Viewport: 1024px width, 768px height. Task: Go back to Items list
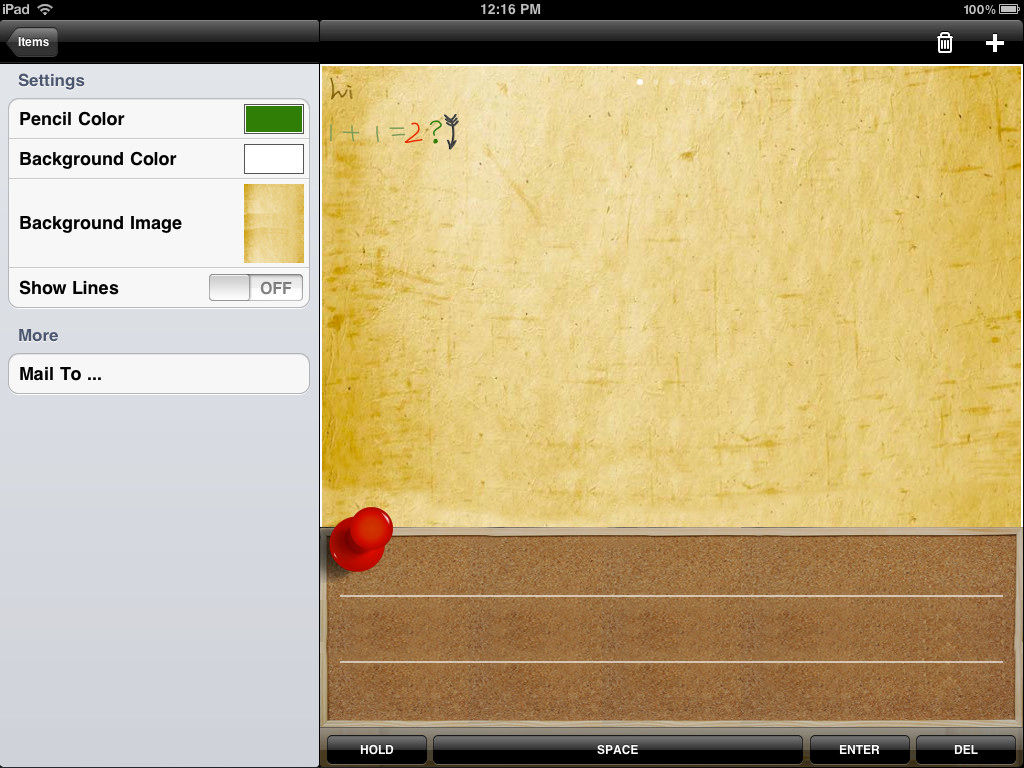click(32, 42)
